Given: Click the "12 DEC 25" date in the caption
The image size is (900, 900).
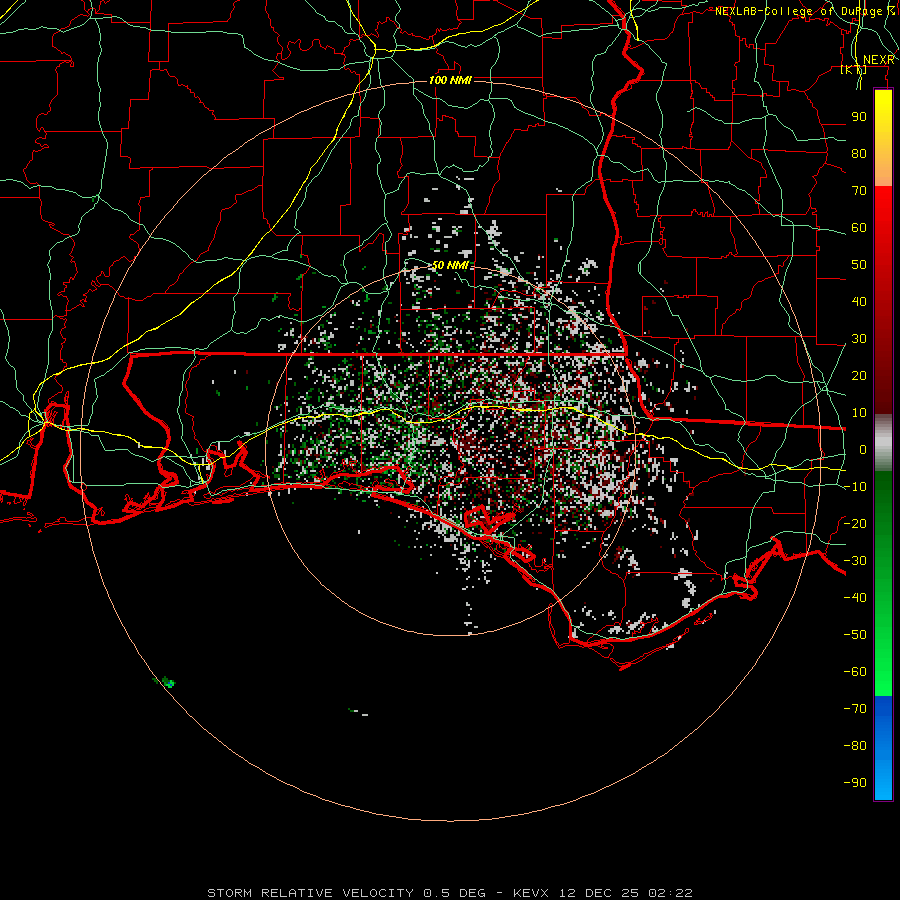Looking at the screenshot, I should [x=599, y=893].
